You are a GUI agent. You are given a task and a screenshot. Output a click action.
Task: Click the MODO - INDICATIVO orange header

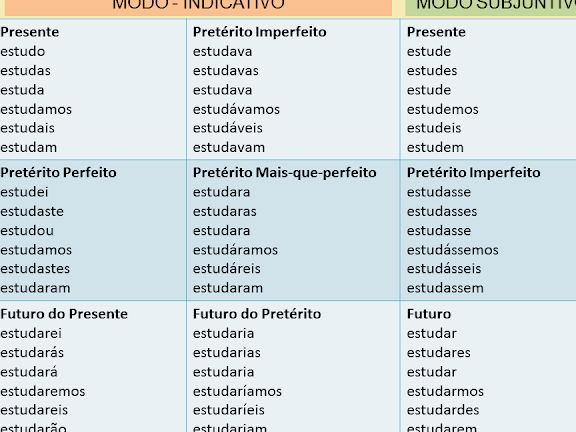[x=198, y=7]
